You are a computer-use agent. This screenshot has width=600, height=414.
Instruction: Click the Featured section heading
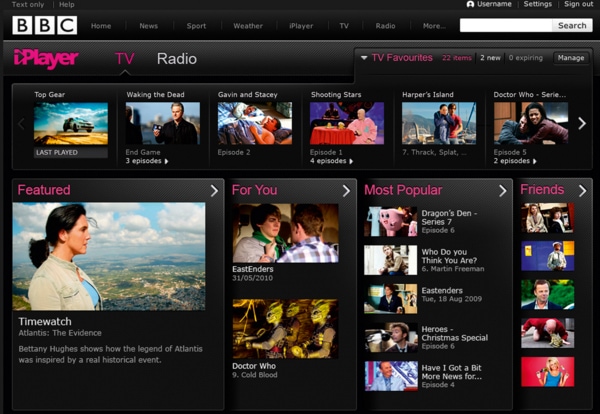[44, 190]
